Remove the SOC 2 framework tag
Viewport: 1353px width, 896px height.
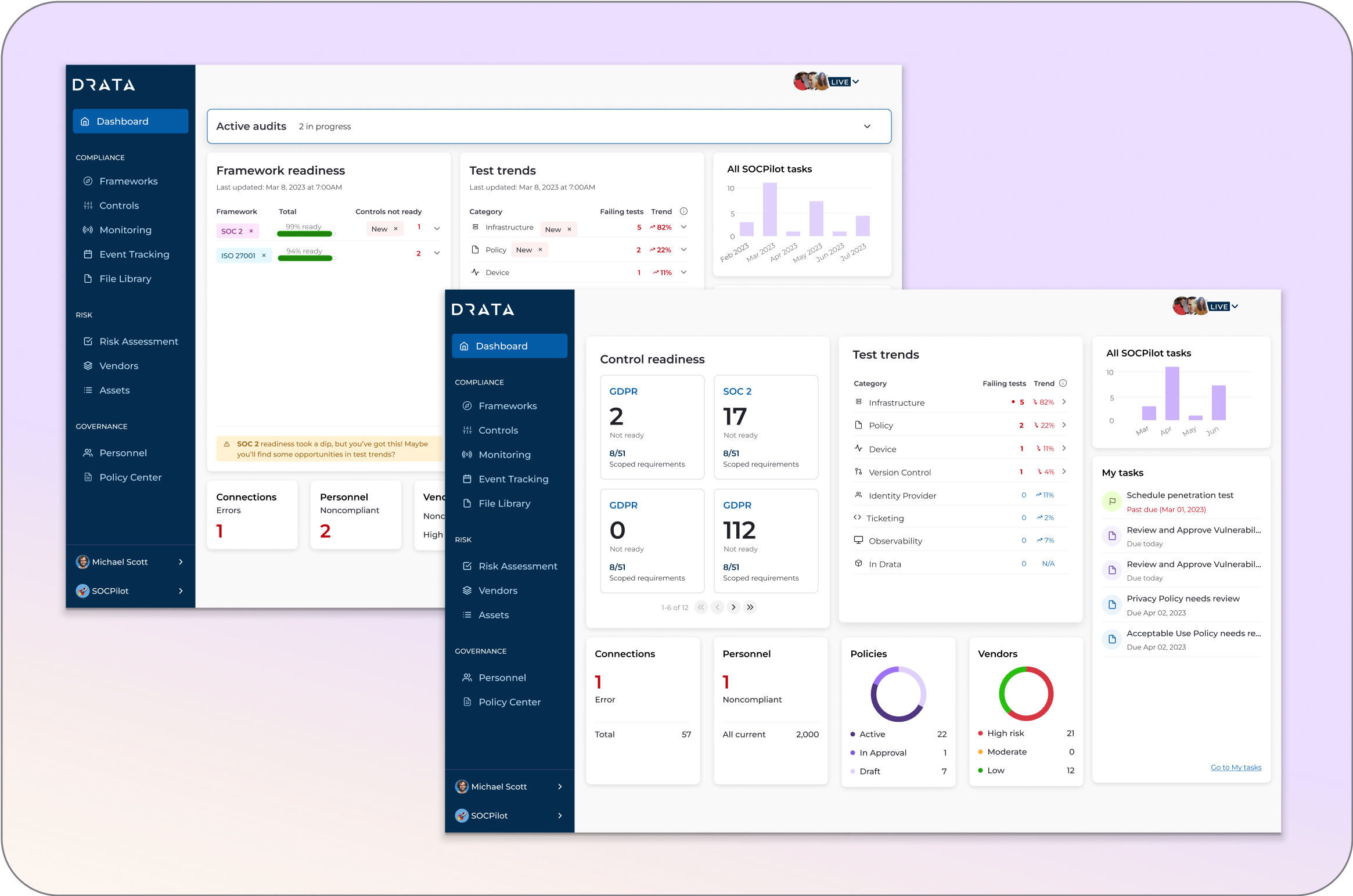(x=251, y=231)
